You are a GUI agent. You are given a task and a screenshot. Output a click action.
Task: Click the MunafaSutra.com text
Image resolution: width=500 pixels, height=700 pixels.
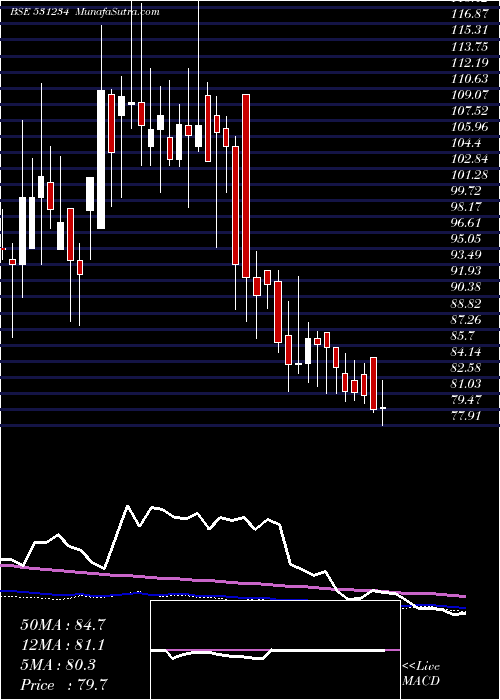[x=117, y=12]
